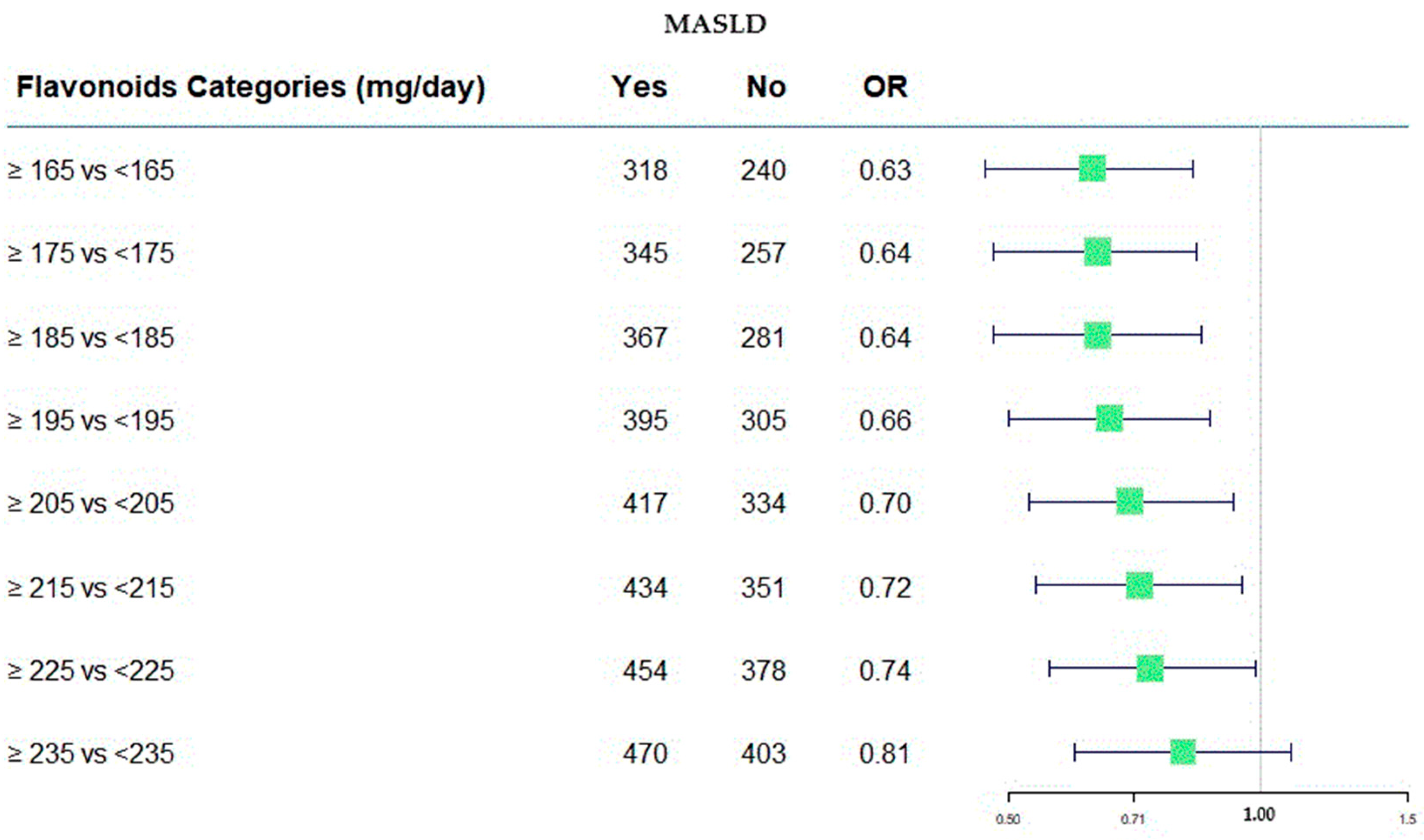Image resolution: width=1424 pixels, height=840 pixels.
Task: Click the Yes count 470
Action: [x=645, y=754]
